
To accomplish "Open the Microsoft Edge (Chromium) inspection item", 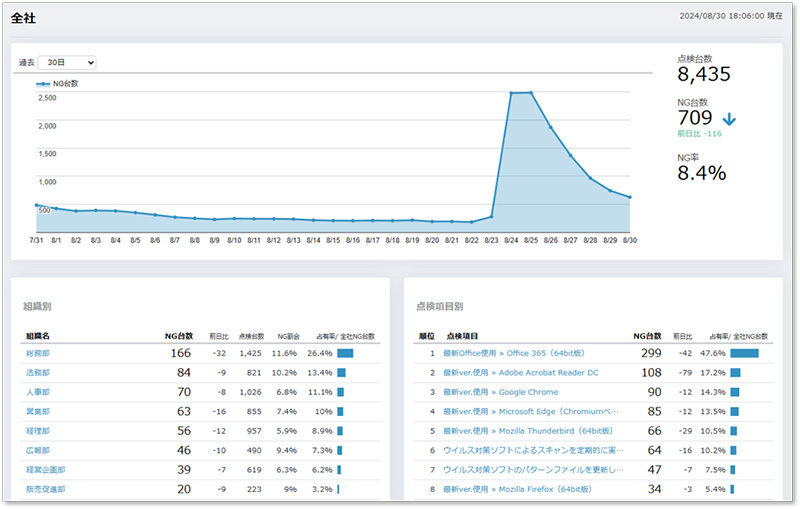I will 531,411.
